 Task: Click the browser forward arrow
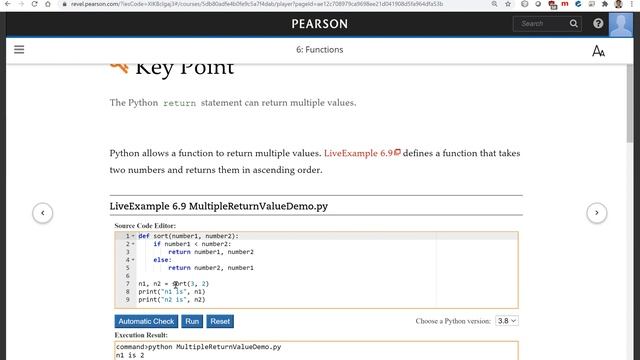pos(21,4)
